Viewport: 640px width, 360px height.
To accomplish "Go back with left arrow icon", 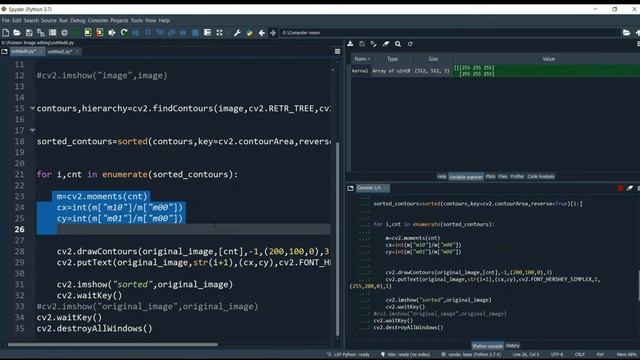I will pyautogui.click(x=261, y=33).
